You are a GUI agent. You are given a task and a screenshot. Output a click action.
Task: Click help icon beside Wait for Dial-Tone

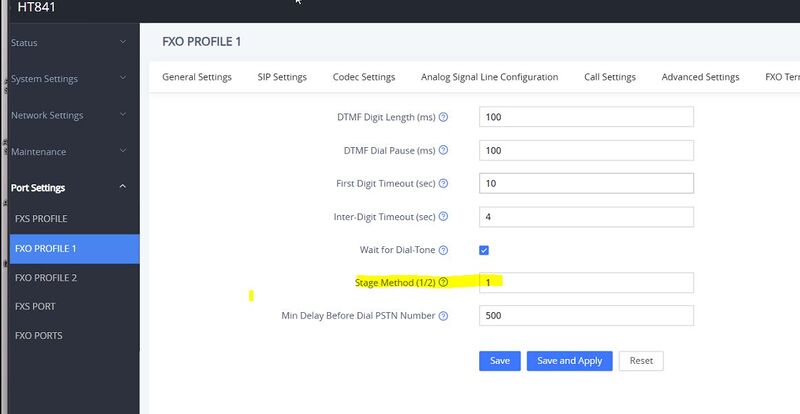(443, 250)
